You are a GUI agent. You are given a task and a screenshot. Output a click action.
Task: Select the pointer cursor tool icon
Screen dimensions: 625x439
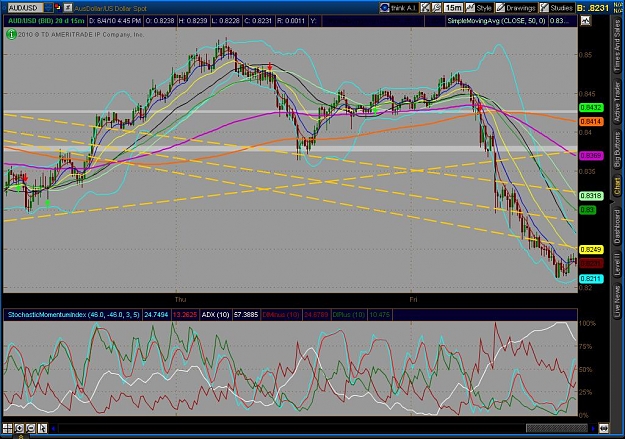(42, 428)
